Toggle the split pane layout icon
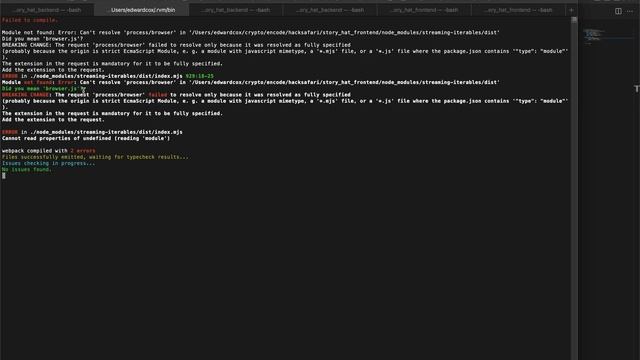The image size is (640, 360). 618,11
